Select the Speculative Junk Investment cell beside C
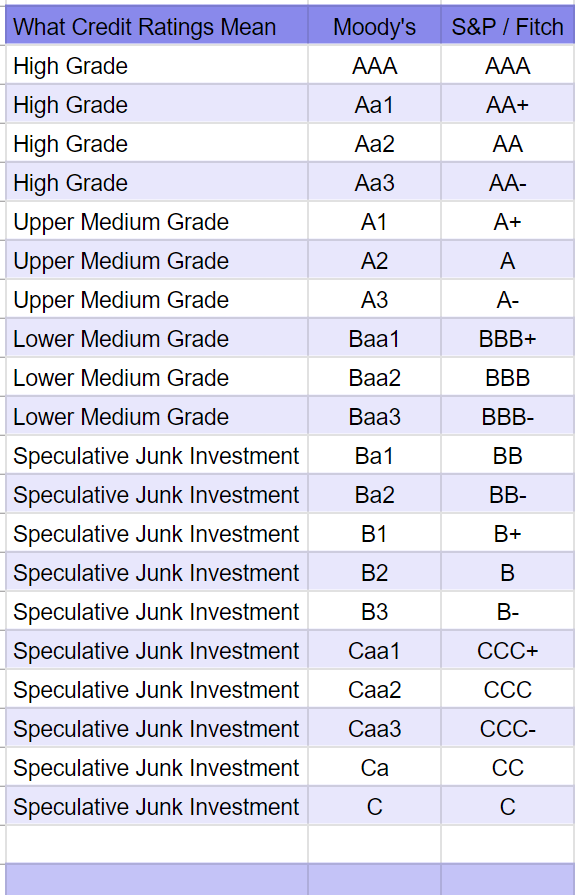Screen dimensions: 575x895 [x=156, y=807]
